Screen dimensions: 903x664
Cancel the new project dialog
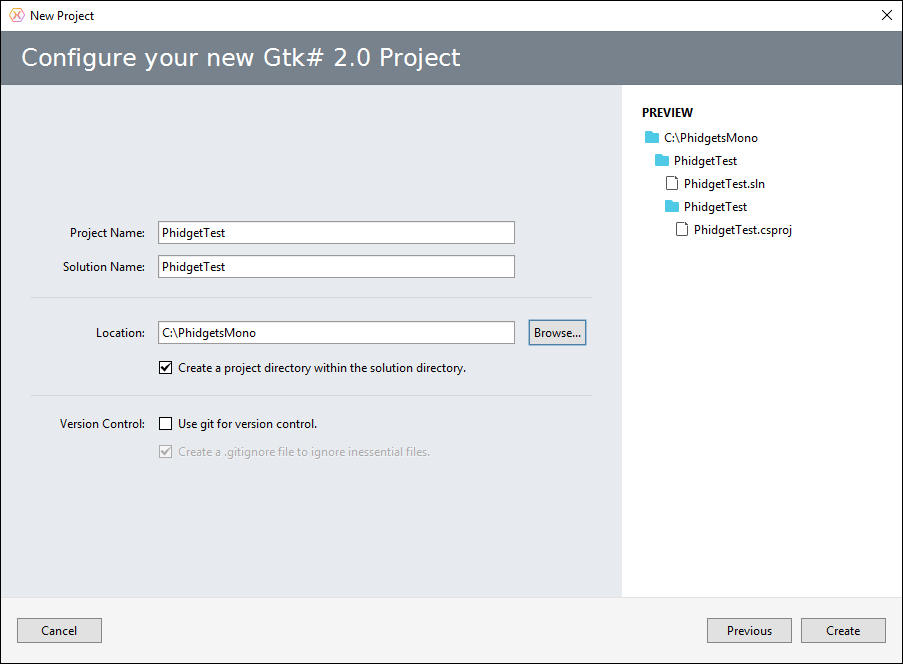[59, 631]
